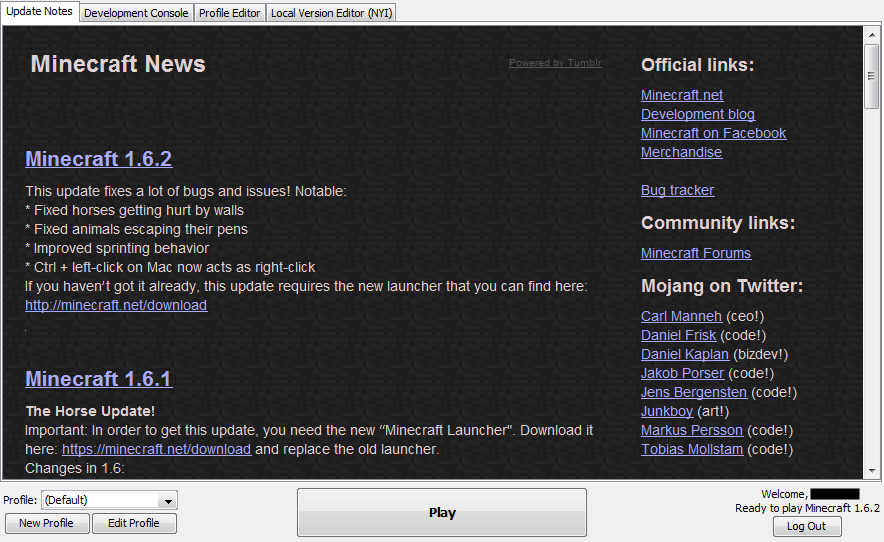Open the Merchandise link
Image resolution: width=884 pixels, height=542 pixels.
click(681, 152)
